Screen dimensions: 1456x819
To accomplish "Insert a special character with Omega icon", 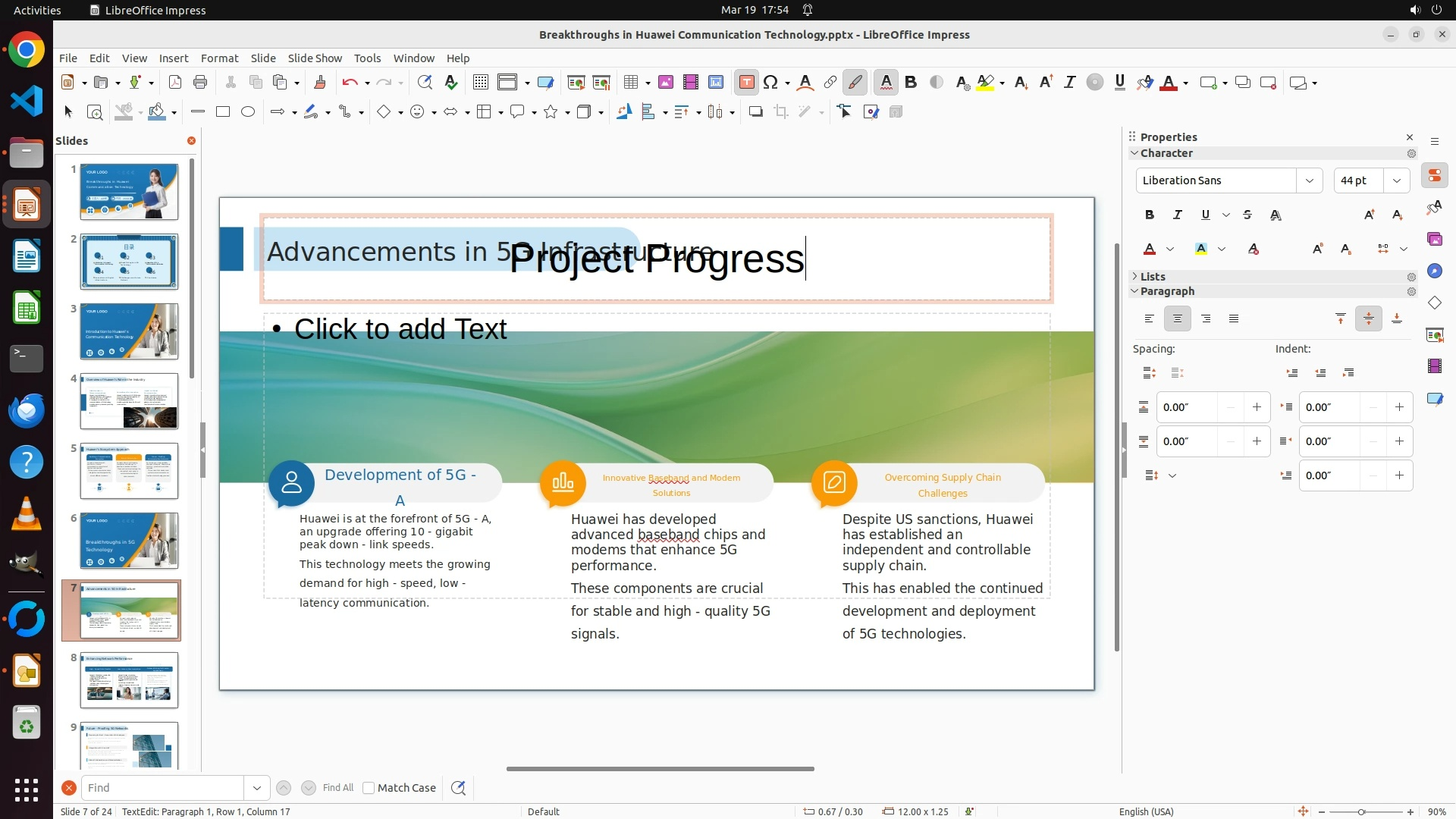I will pyautogui.click(x=770, y=83).
